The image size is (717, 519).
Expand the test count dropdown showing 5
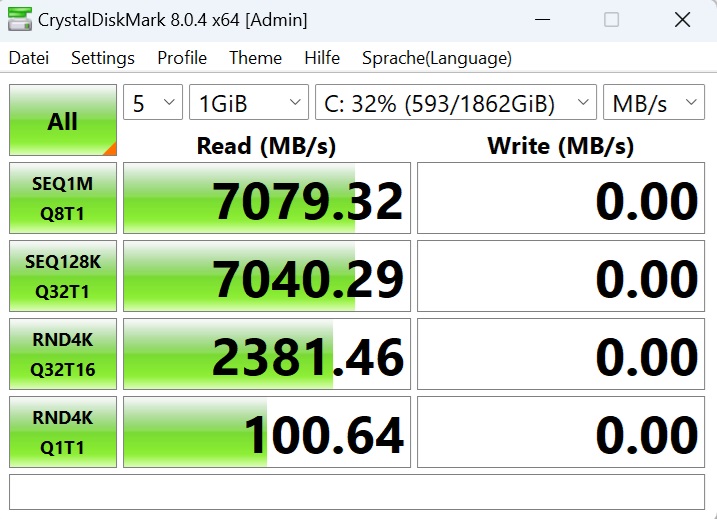153,102
